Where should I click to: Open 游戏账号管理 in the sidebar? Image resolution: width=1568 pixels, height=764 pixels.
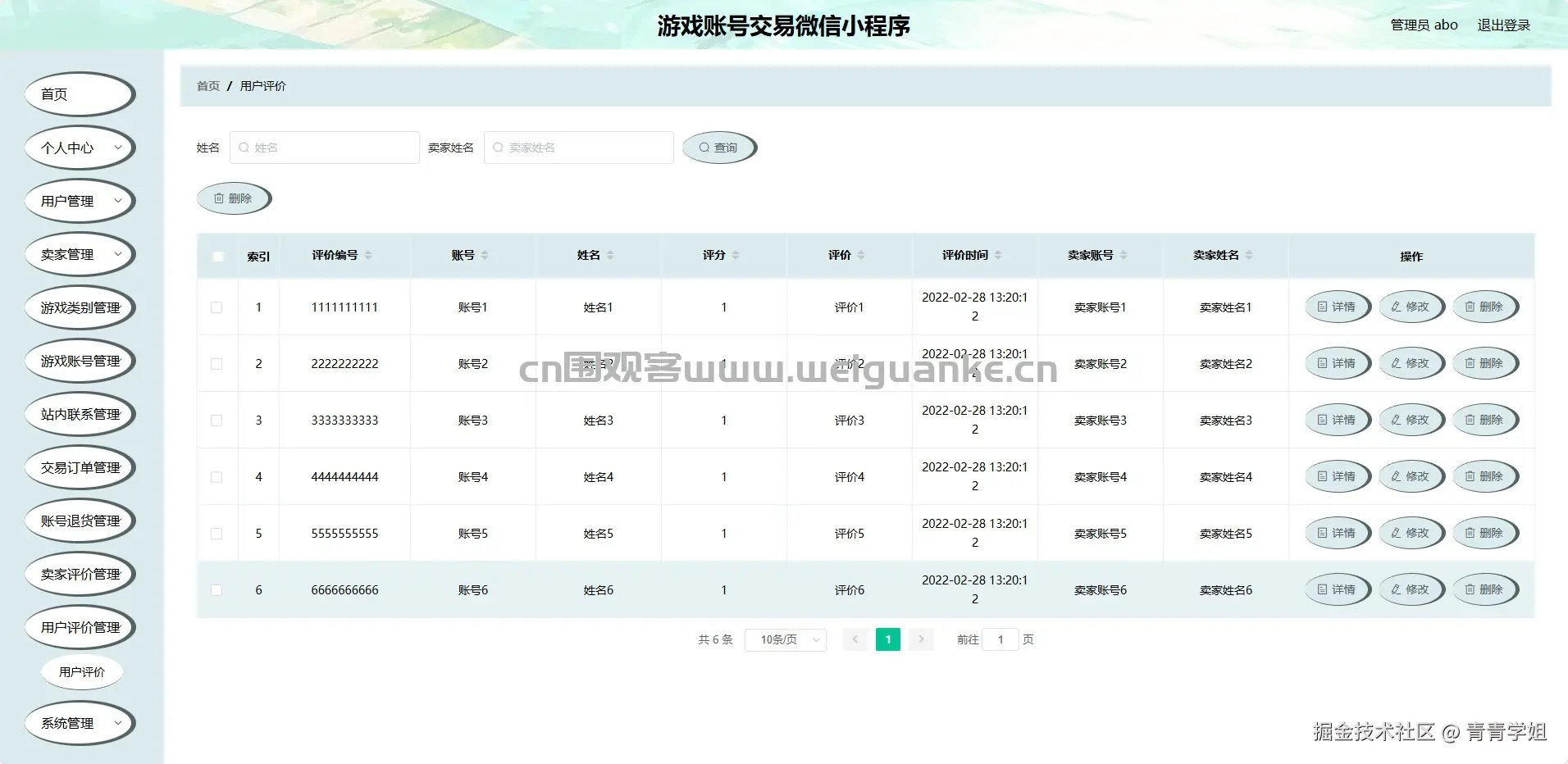(80, 361)
